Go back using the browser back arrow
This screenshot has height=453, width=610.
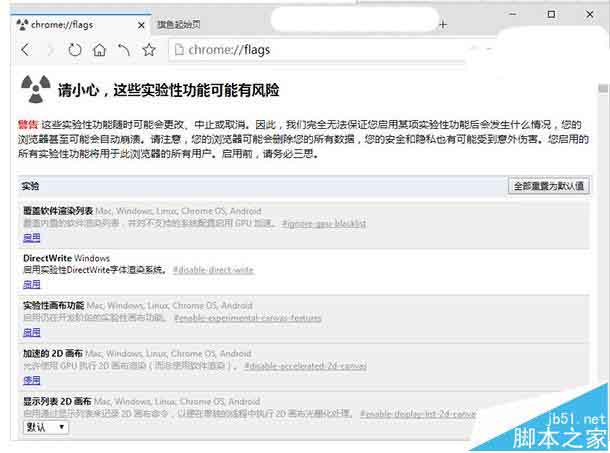25,50
